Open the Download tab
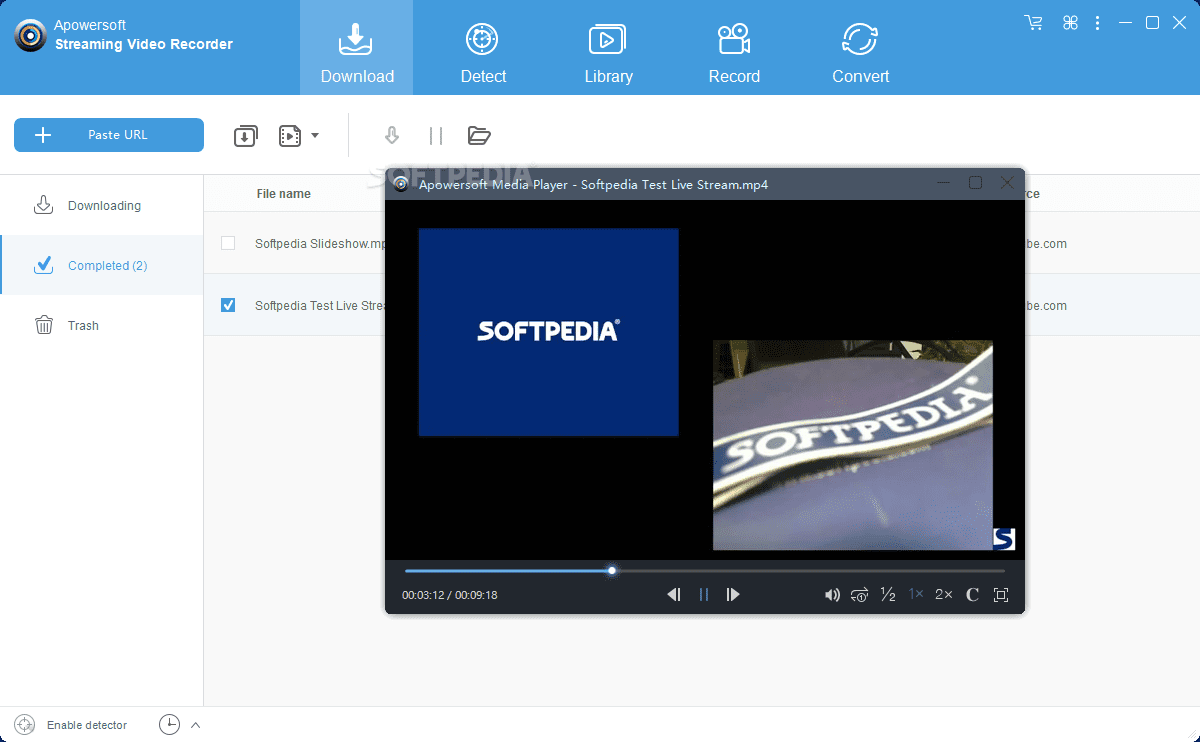Screen dimensions: 1200x742 pos(357,48)
